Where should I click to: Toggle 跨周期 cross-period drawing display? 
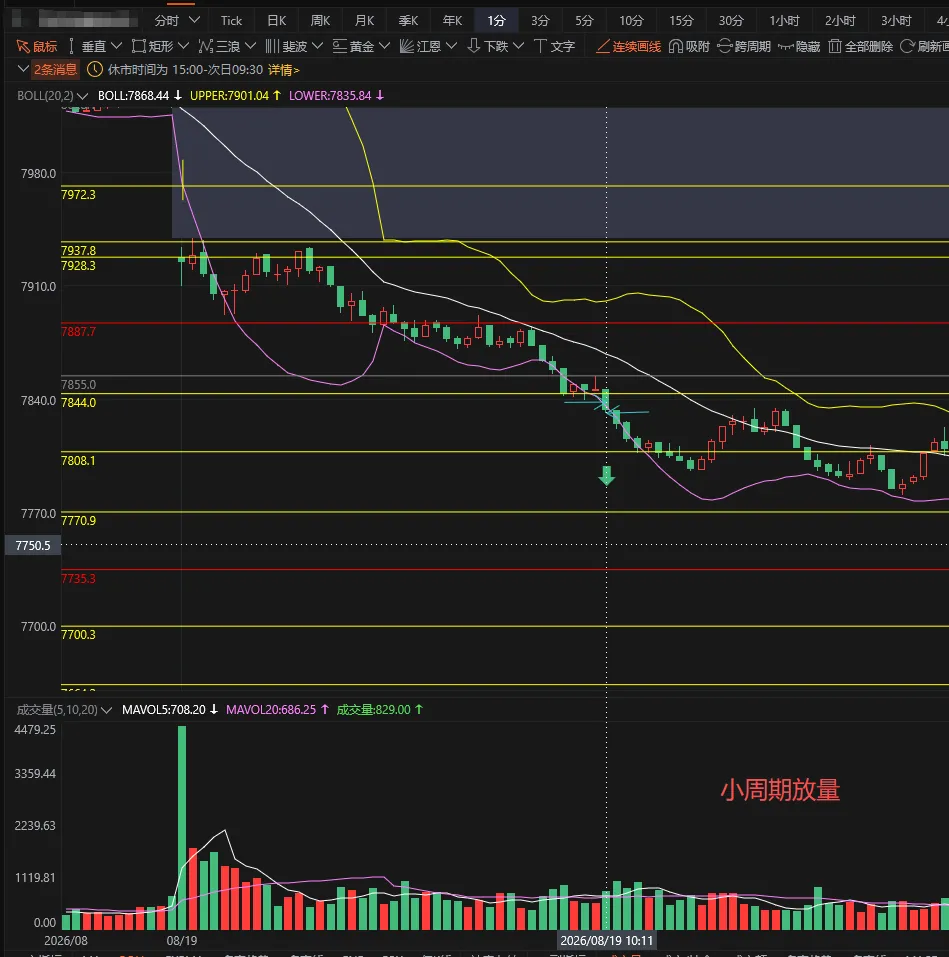pos(744,46)
